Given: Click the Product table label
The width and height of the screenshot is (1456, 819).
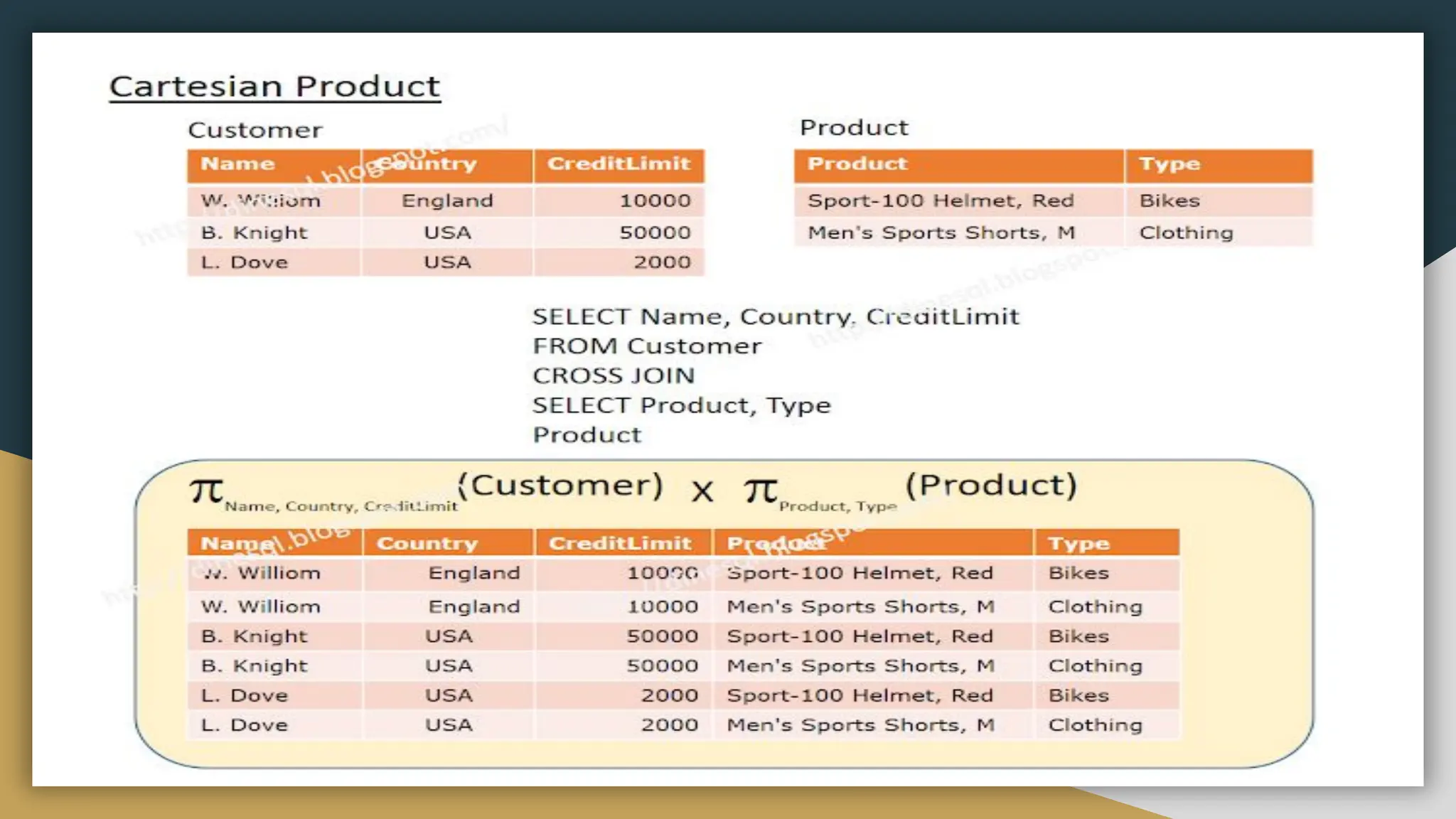Looking at the screenshot, I should coord(853,127).
